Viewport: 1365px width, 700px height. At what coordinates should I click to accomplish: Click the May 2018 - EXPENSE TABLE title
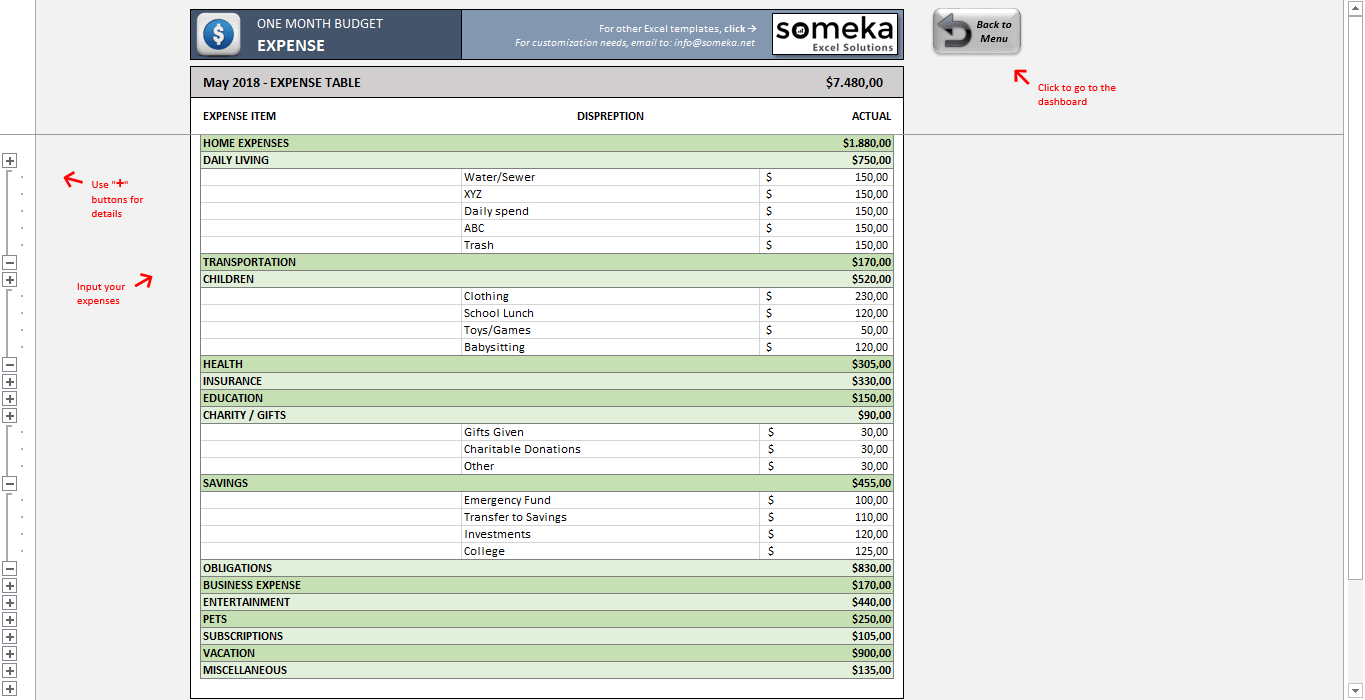(282, 83)
